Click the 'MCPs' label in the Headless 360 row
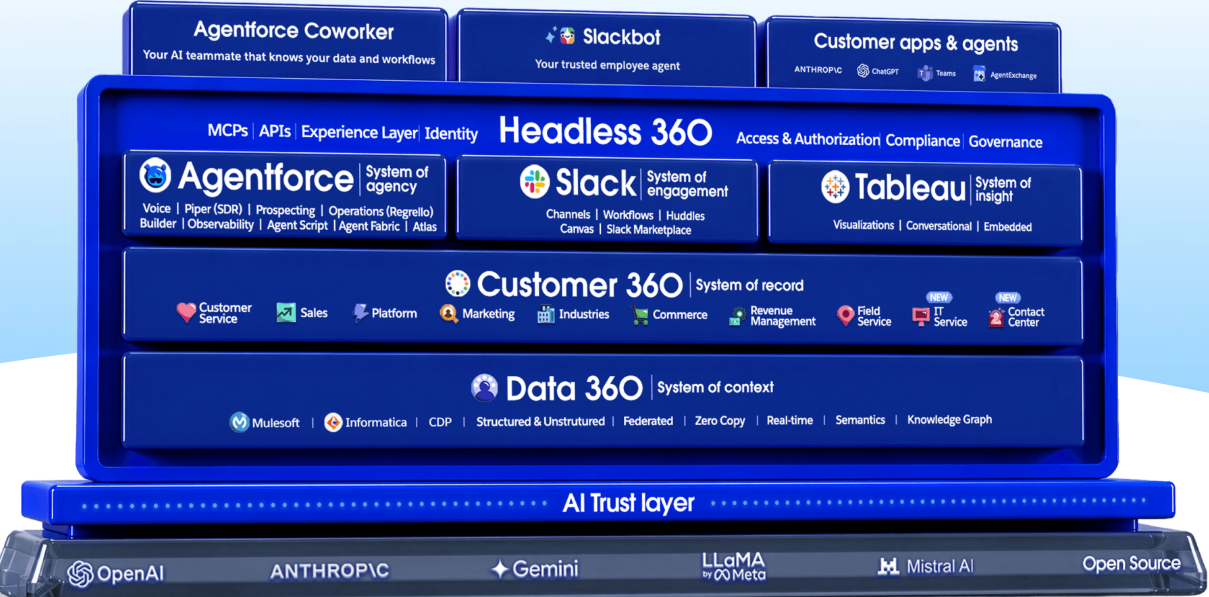This screenshot has height=597, width=1209. (228, 131)
